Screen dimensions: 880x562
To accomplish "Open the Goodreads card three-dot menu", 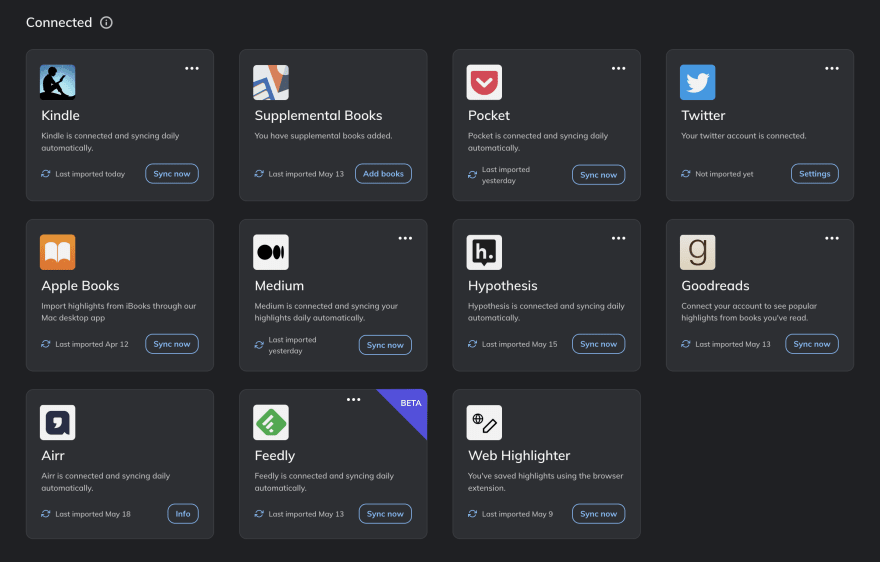I will pyautogui.click(x=832, y=239).
